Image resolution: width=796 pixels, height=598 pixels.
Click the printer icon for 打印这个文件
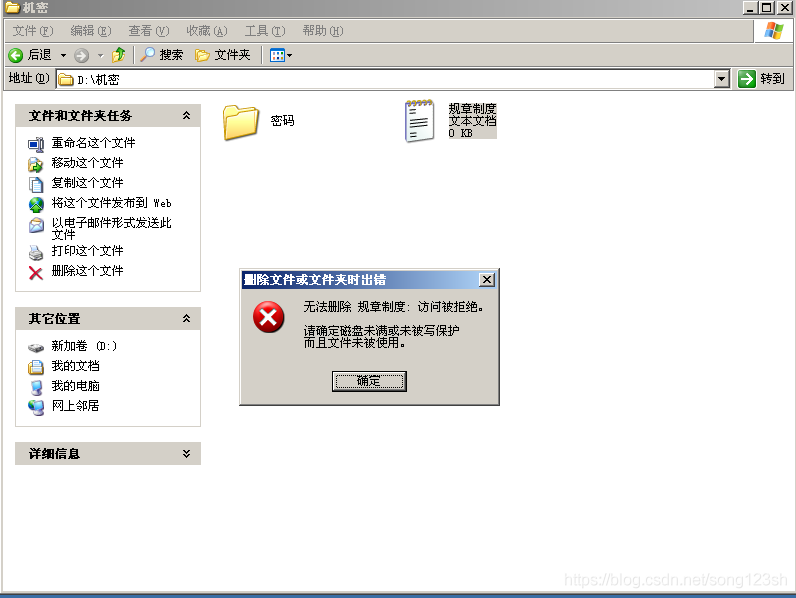[36, 252]
